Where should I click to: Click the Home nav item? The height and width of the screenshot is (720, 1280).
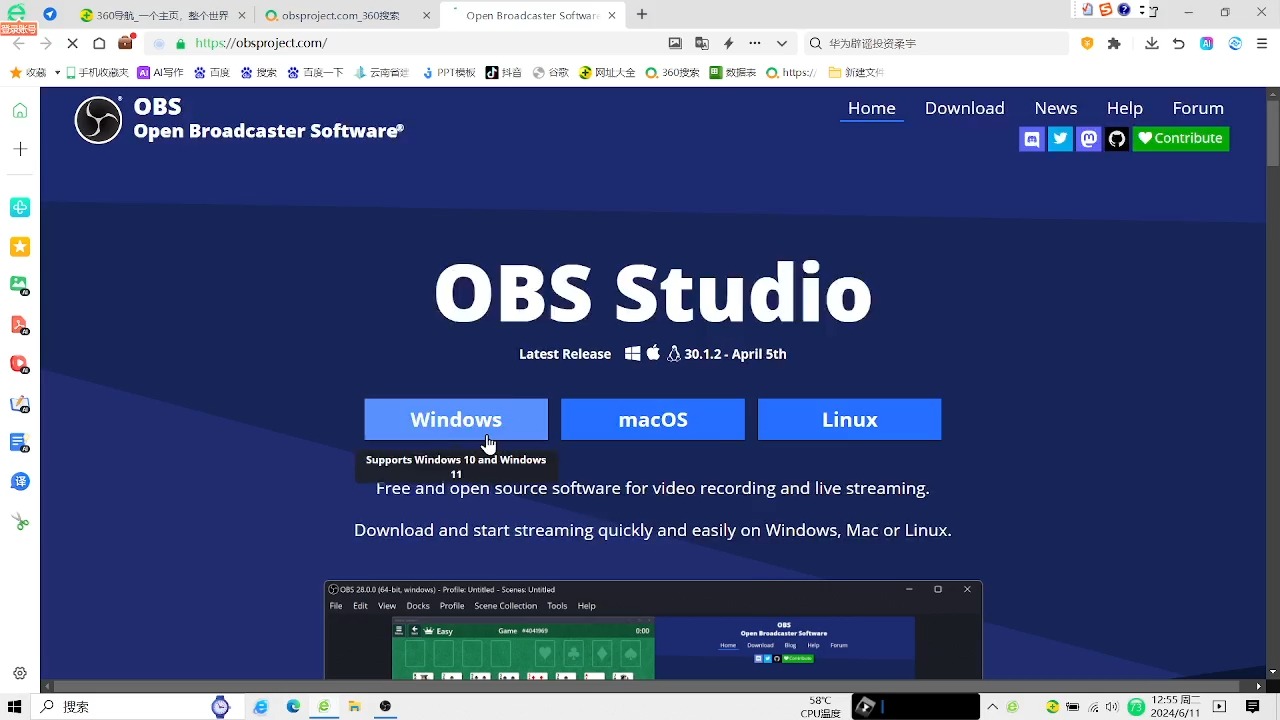[872, 108]
